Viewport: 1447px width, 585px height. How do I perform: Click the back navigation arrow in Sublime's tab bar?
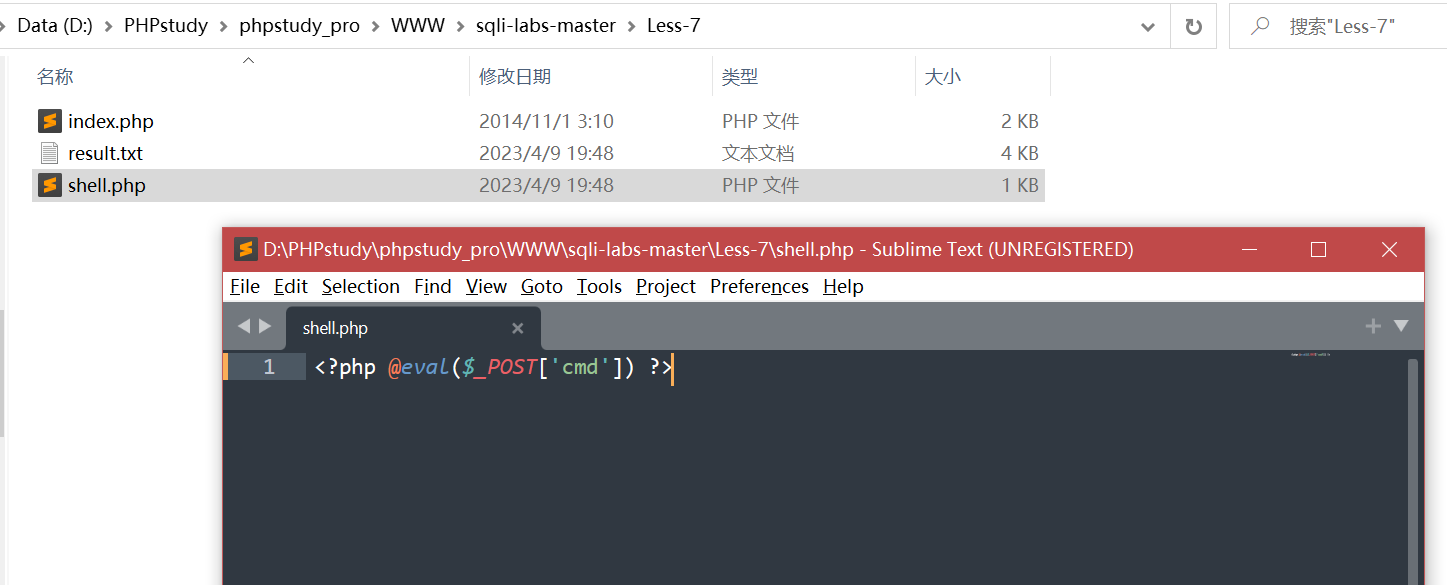(243, 325)
